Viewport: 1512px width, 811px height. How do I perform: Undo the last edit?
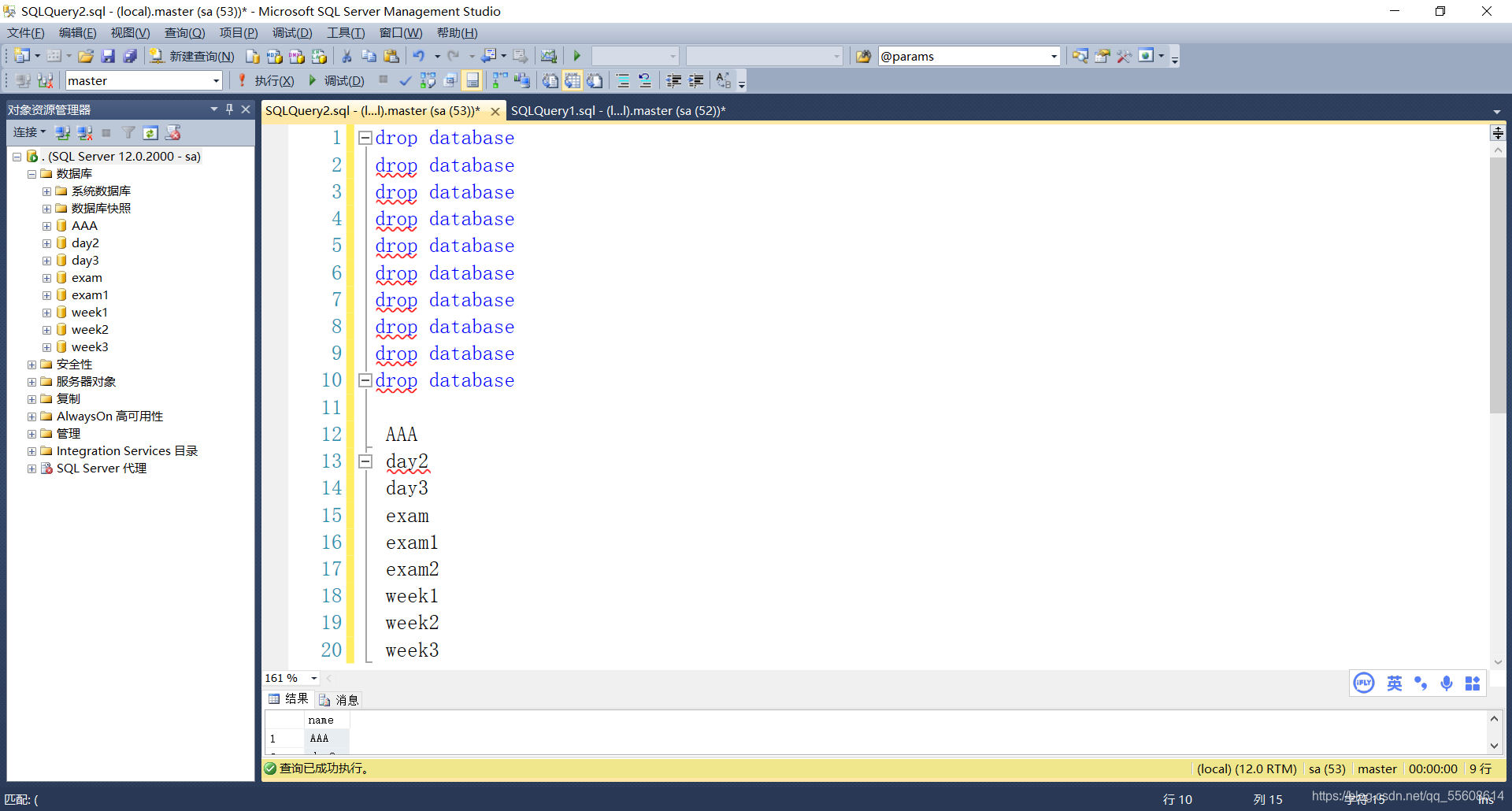419,56
